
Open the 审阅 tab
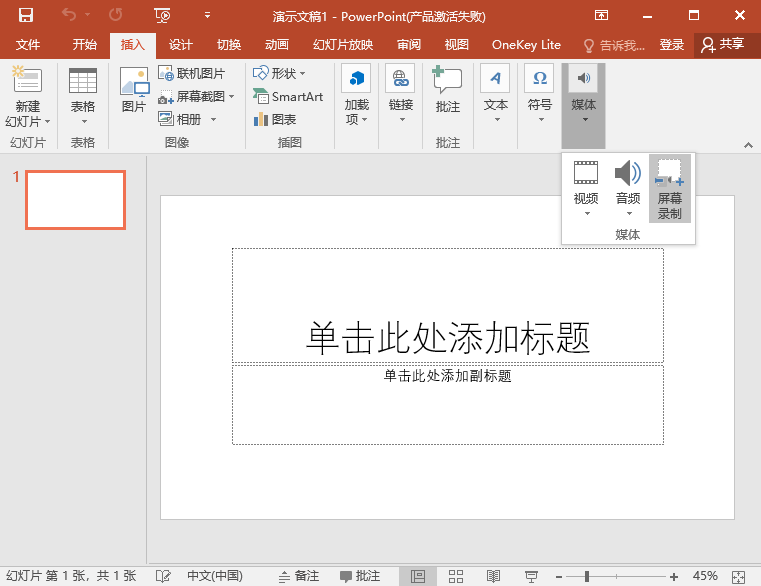pos(409,45)
